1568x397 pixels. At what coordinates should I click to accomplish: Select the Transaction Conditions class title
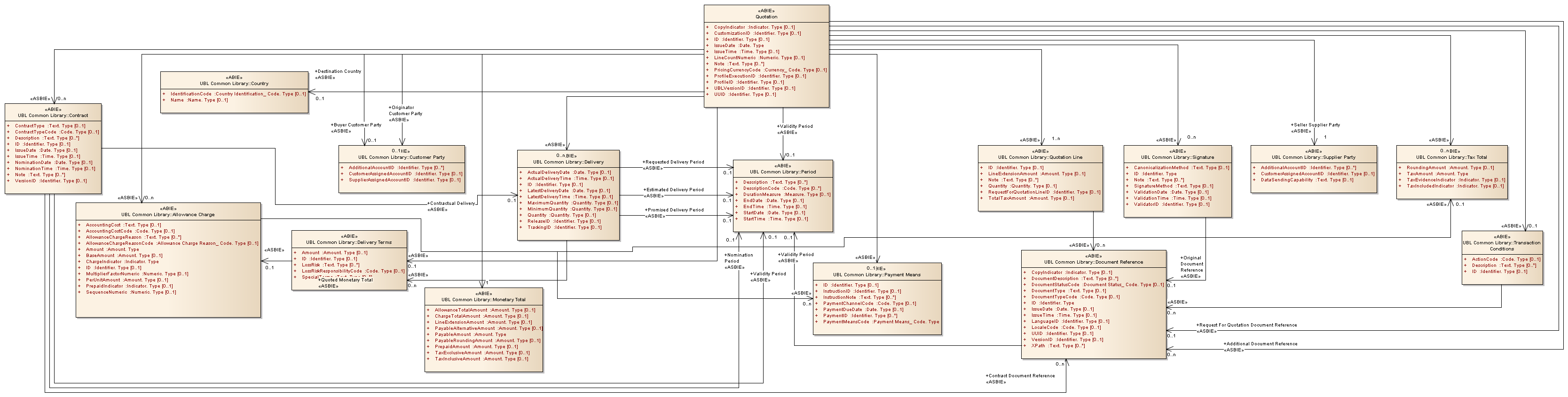coord(1501,246)
